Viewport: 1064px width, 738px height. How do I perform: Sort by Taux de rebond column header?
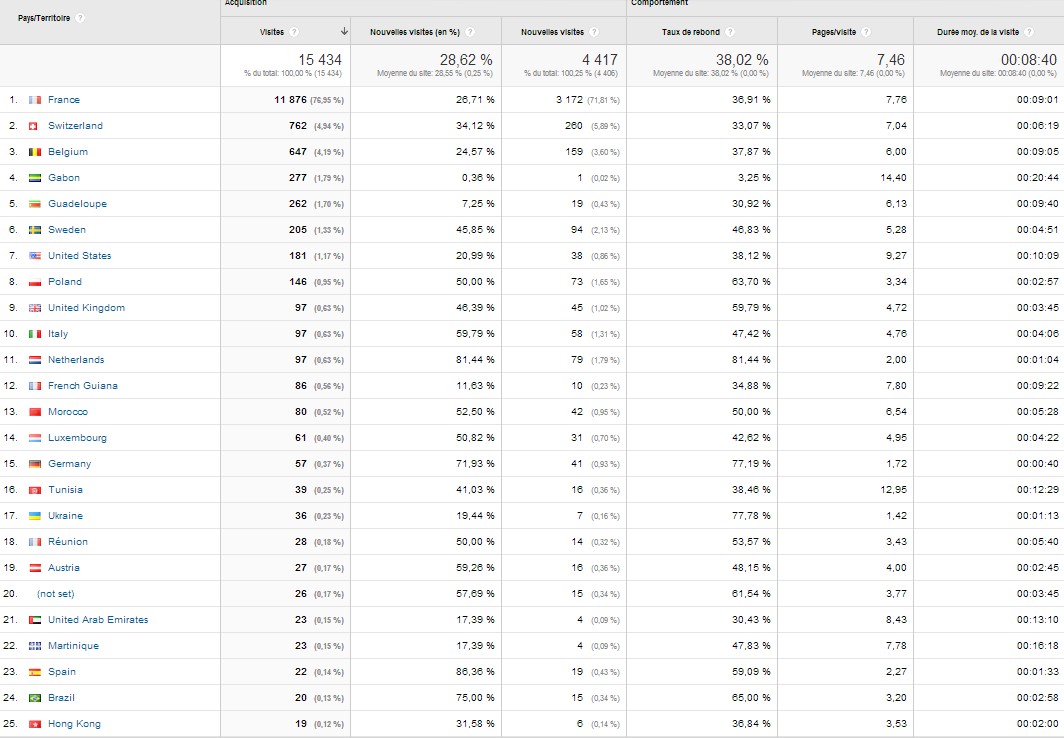691,32
